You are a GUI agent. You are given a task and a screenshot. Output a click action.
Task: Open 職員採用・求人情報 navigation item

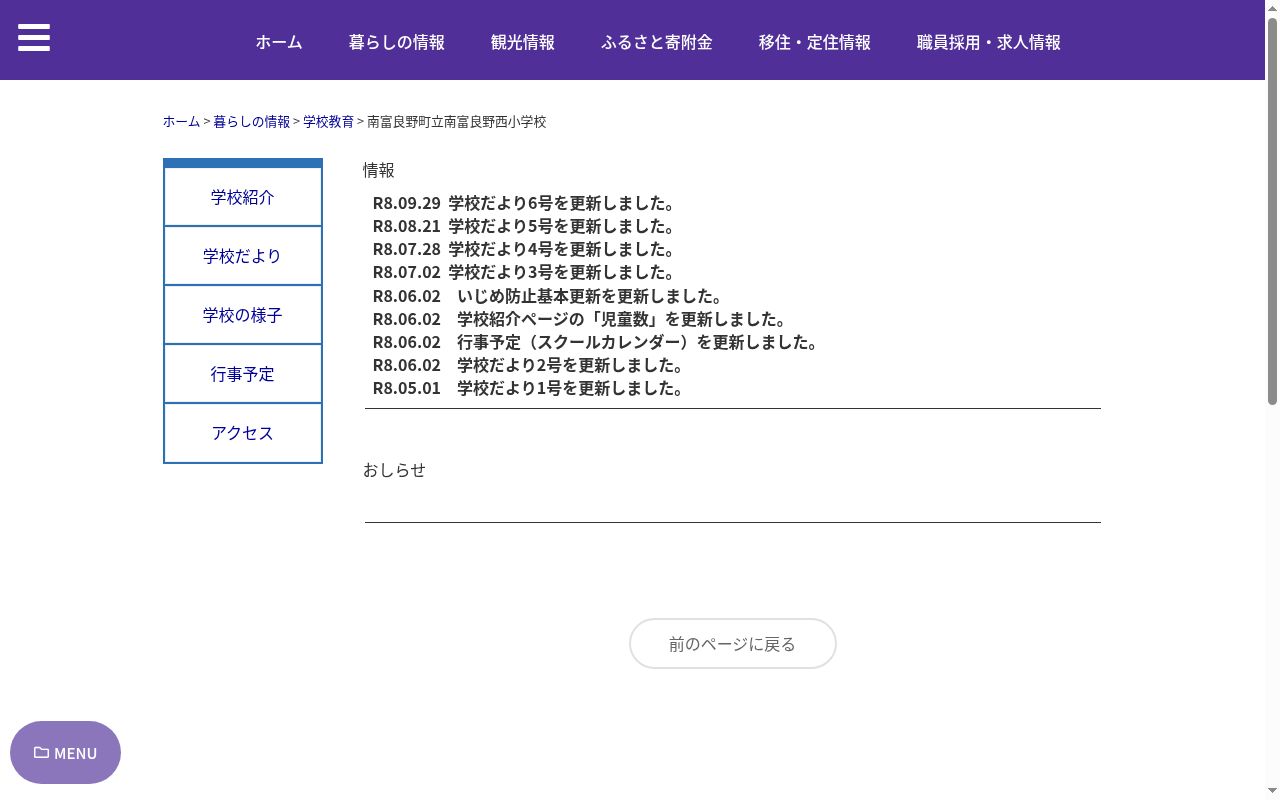pyautogui.click(x=989, y=42)
